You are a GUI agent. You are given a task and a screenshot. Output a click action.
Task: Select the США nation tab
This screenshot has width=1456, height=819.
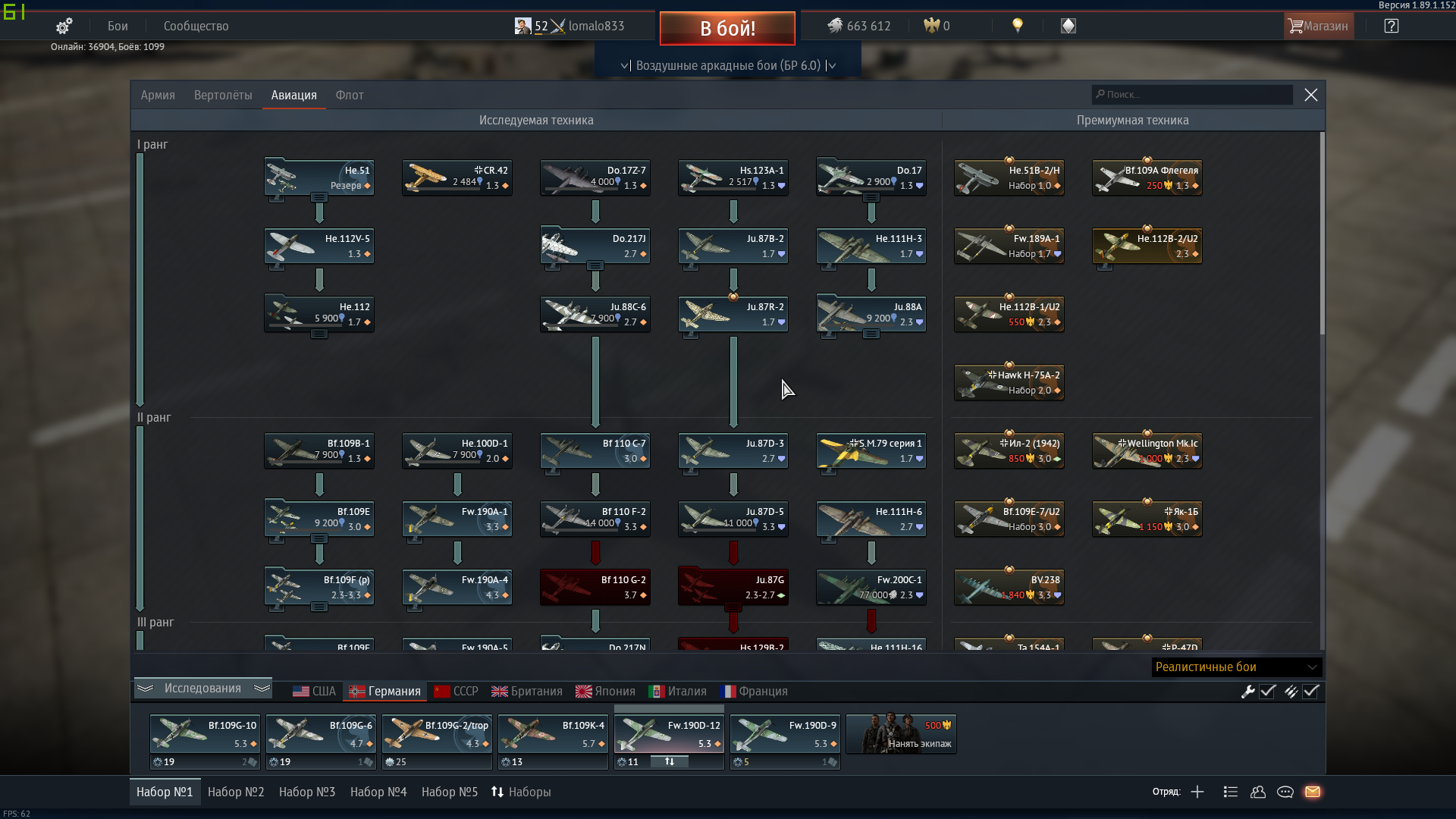point(314,692)
